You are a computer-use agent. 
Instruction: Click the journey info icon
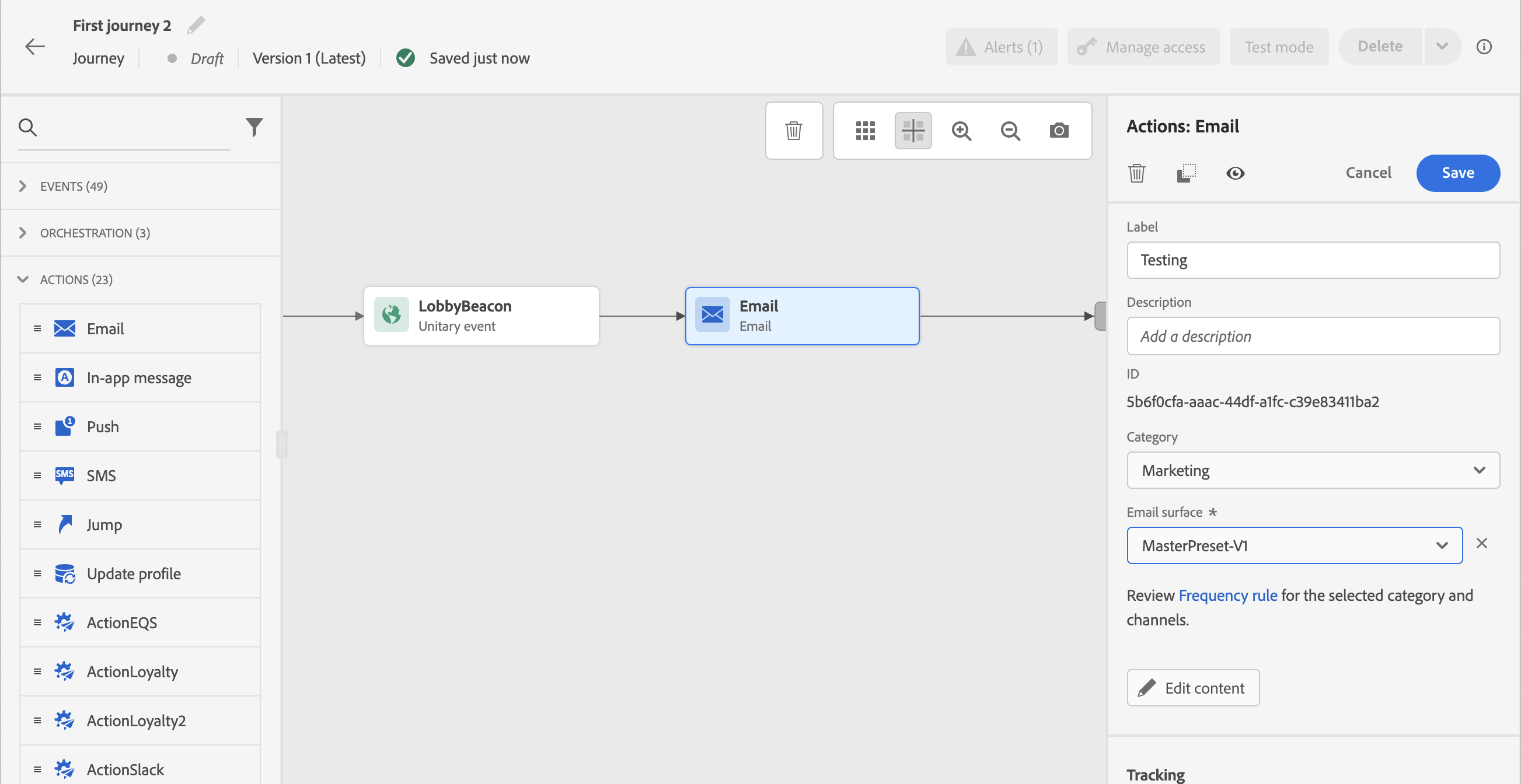pos(1484,47)
